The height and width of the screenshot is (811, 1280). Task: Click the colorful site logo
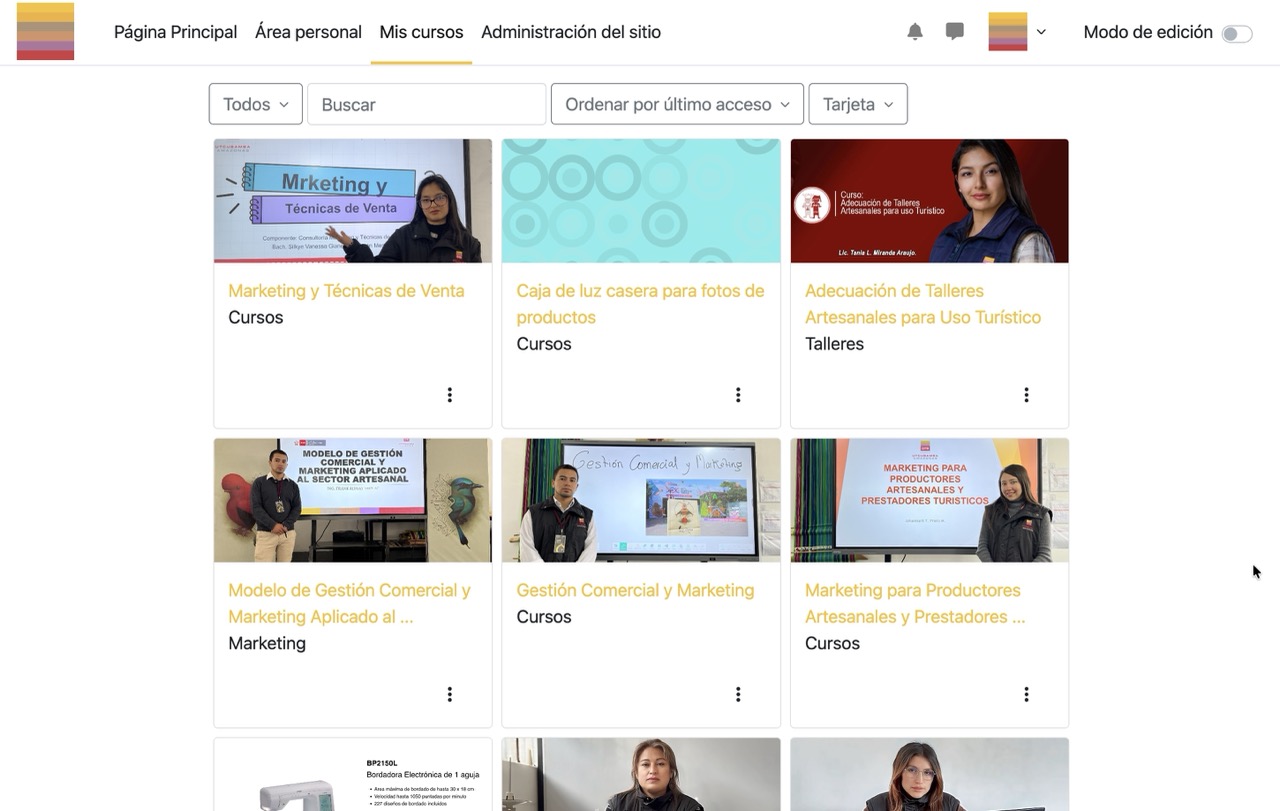[45, 31]
